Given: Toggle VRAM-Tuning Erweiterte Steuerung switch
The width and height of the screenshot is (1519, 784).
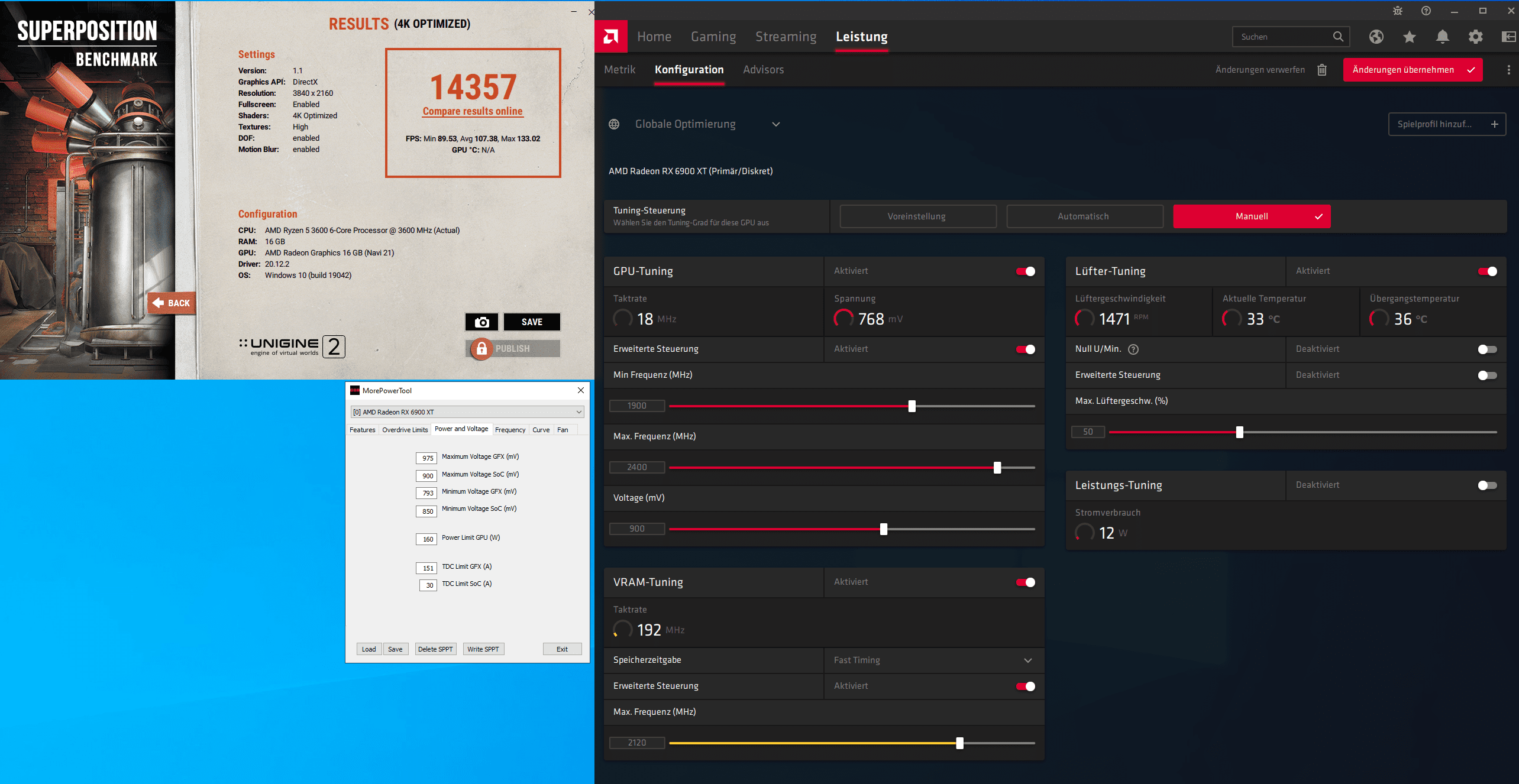Looking at the screenshot, I should [1026, 686].
